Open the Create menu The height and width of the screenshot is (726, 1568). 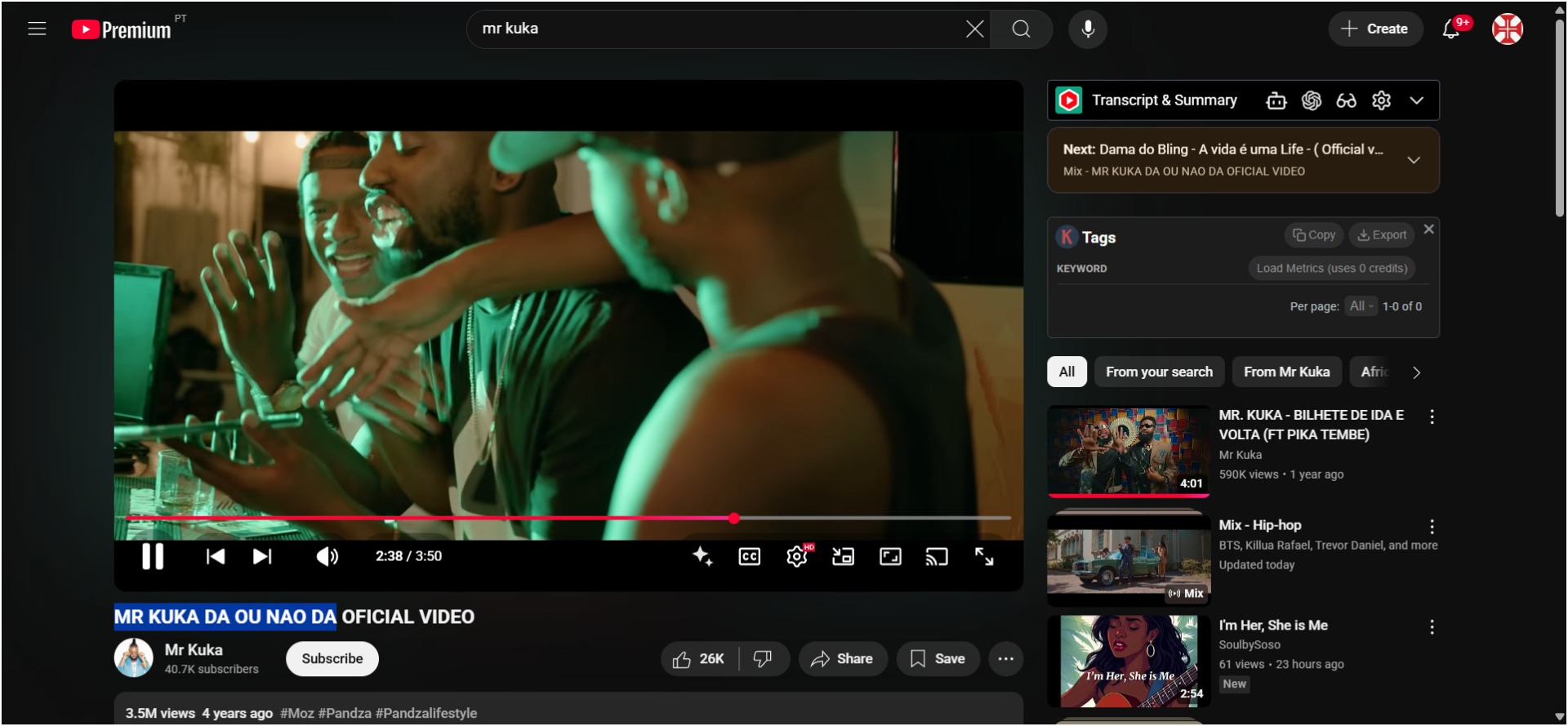point(1375,29)
